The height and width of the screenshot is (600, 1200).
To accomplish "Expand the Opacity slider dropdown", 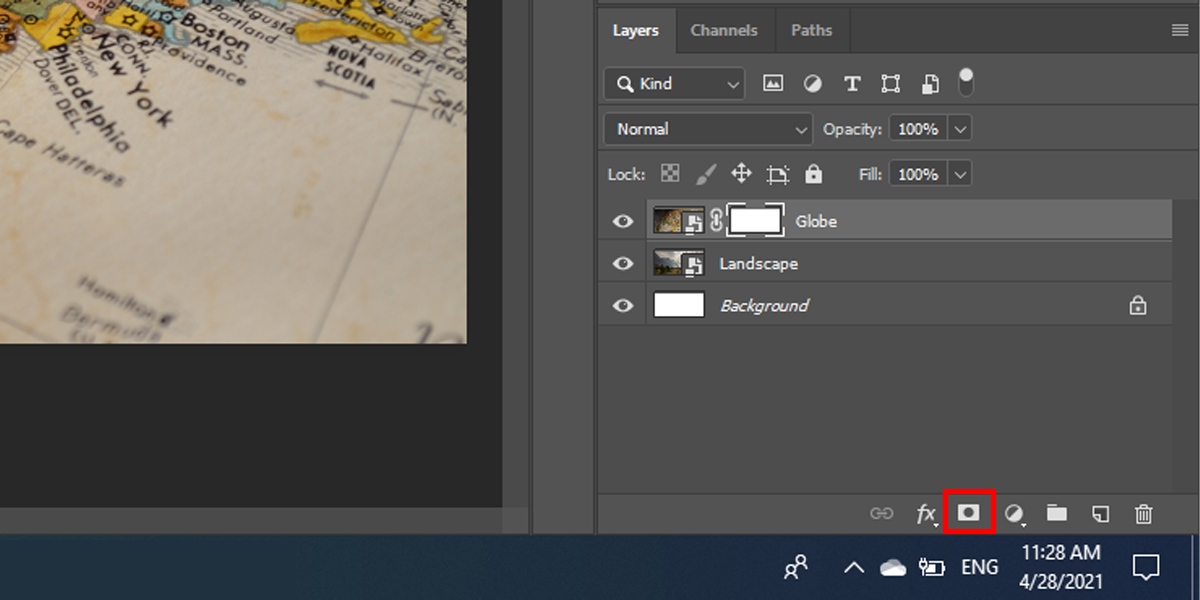I will click(961, 129).
